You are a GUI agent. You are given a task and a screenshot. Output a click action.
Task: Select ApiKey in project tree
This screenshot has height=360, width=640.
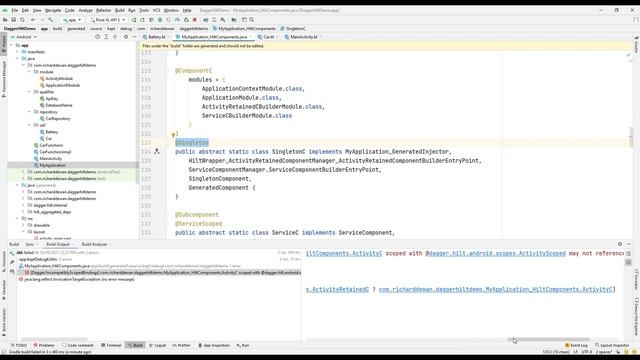click(x=51, y=98)
